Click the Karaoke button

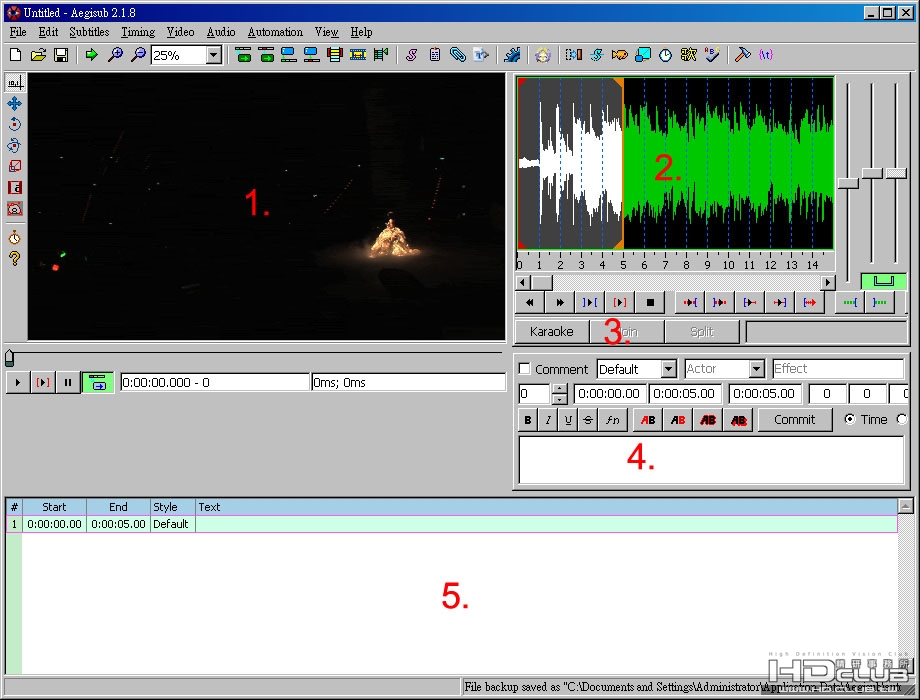(x=552, y=332)
